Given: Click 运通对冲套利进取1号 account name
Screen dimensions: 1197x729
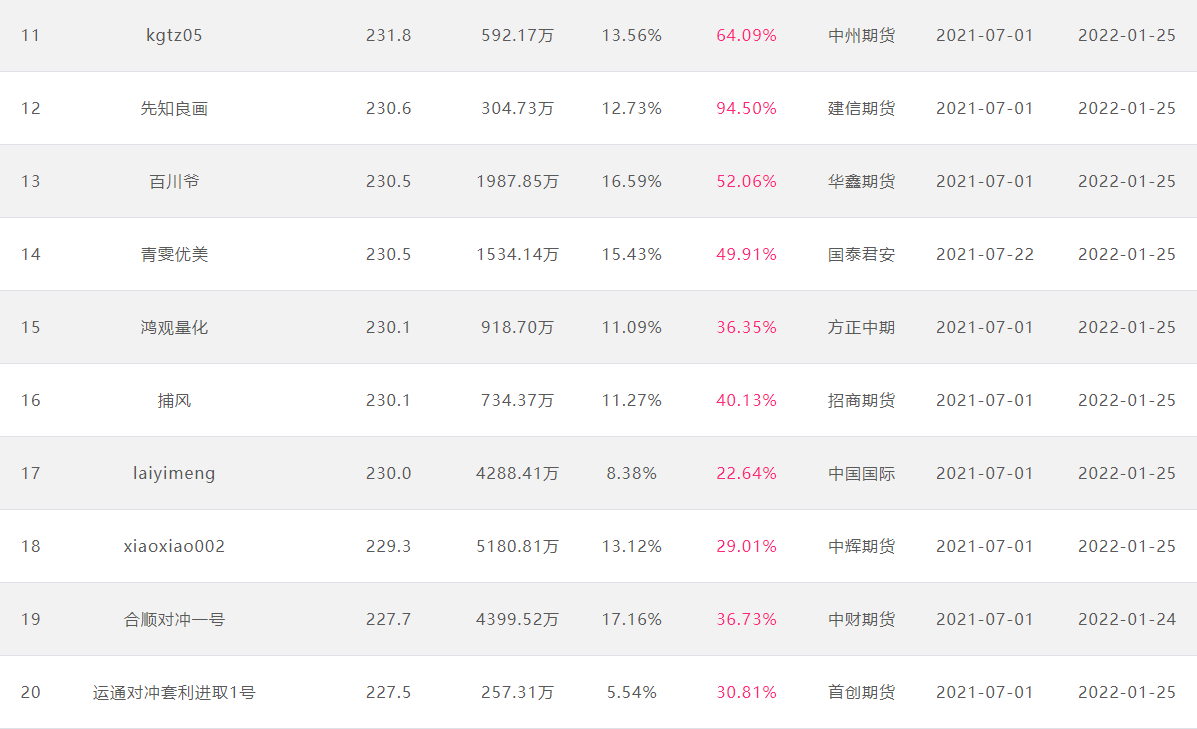Looking at the screenshot, I should (174, 692).
